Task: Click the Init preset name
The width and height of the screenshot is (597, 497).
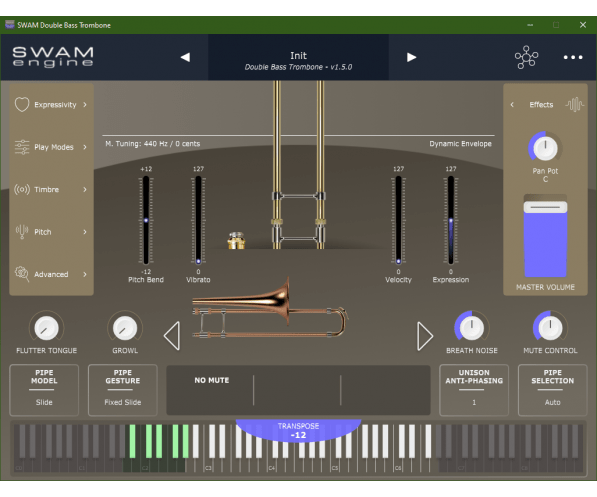Action: coord(298,56)
